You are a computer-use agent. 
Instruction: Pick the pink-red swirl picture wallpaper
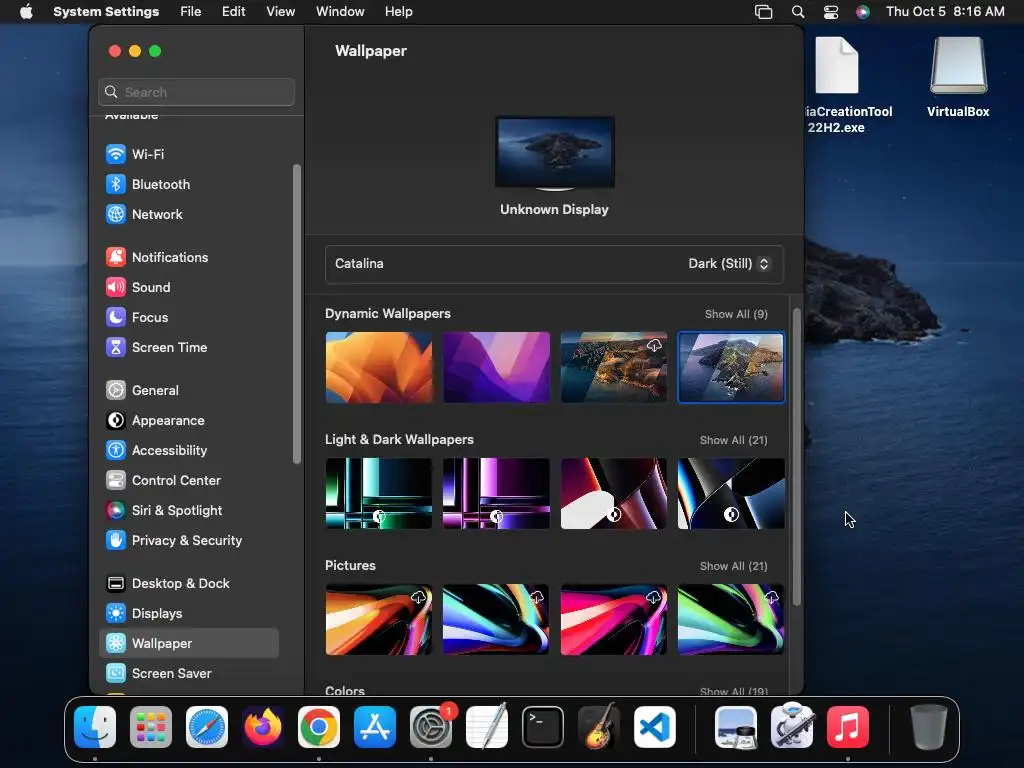click(x=614, y=619)
